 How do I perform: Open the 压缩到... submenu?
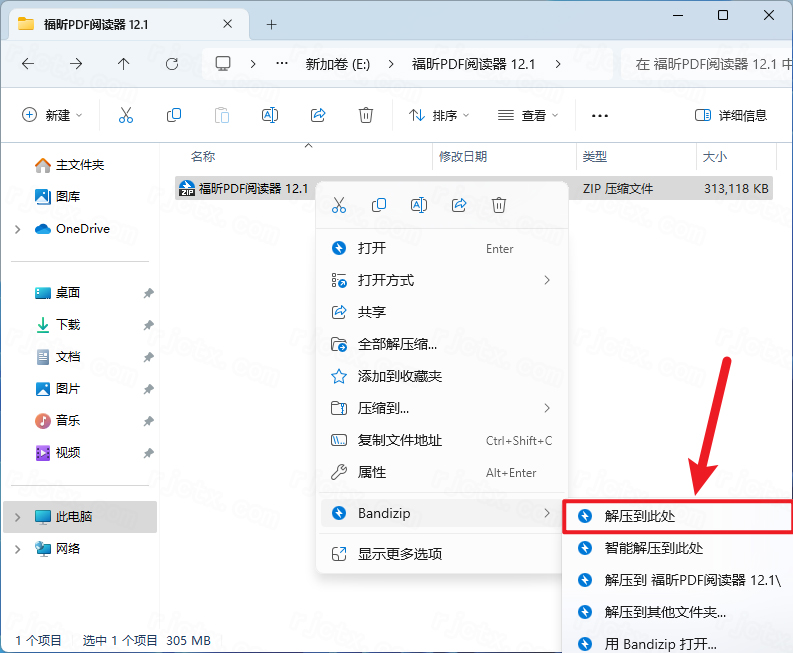[x=442, y=408]
